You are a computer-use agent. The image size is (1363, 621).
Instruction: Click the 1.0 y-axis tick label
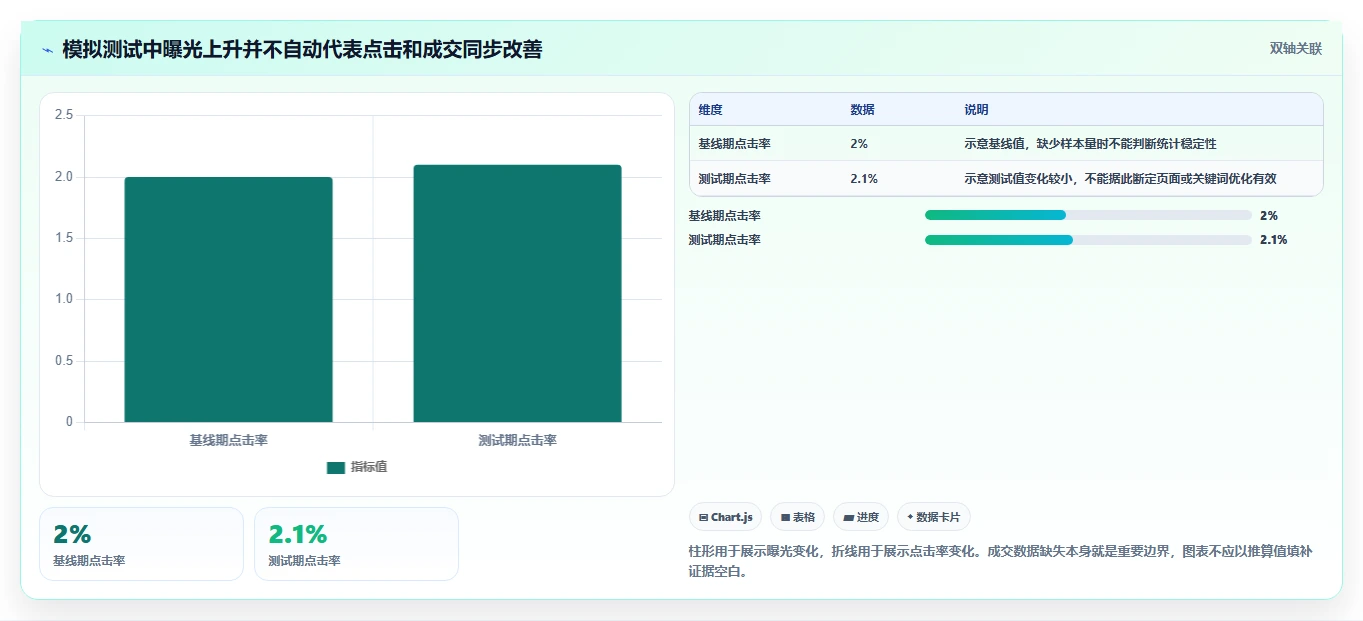pyautogui.click(x=64, y=299)
